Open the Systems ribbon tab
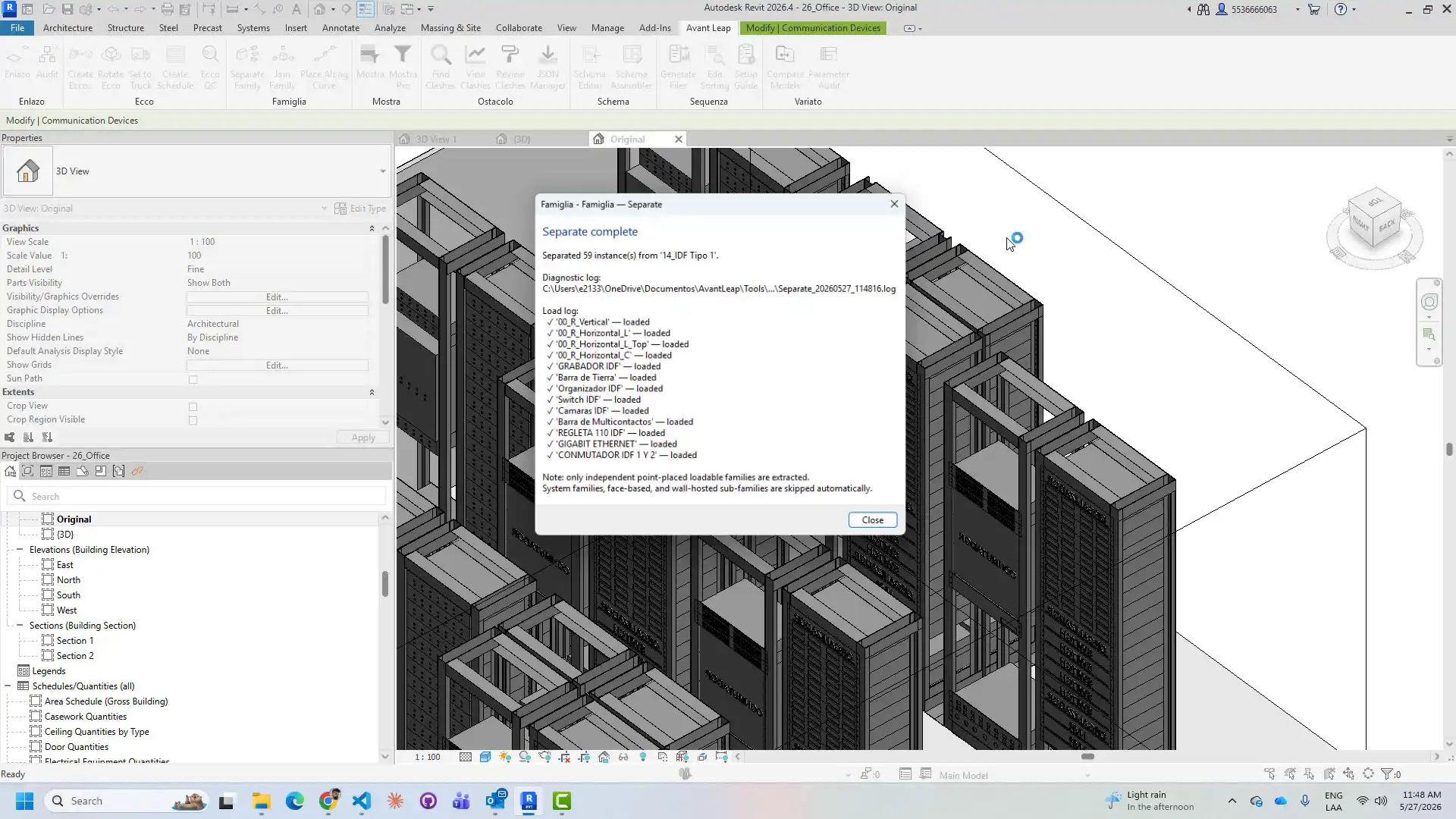Screen dimensions: 1456x819 click(x=253, y=28)
